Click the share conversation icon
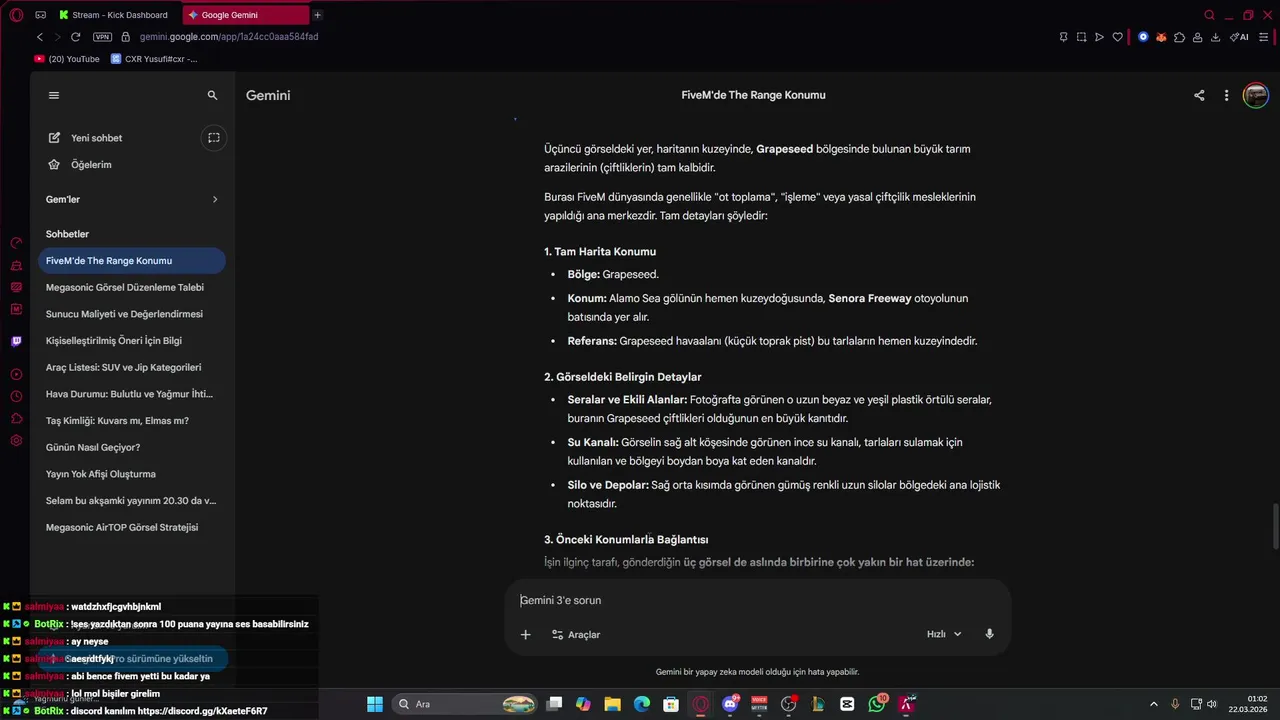1280x720 pixels. (x=1199, y=96)
